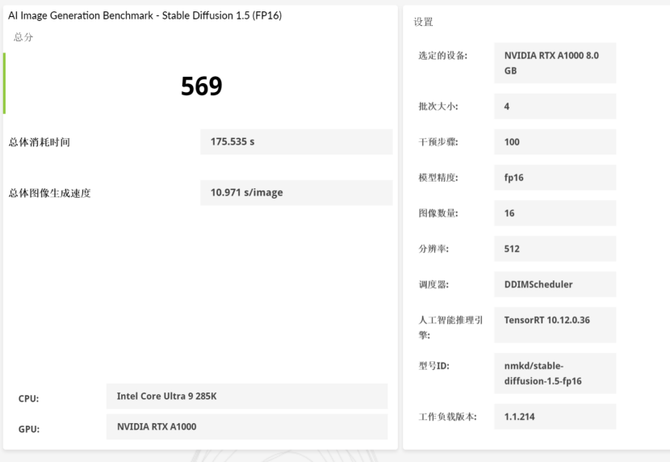The height and width of the screenshot is (462, 670).
Task: Click the green score indicator bar
Action: click(x=5, y=84)
